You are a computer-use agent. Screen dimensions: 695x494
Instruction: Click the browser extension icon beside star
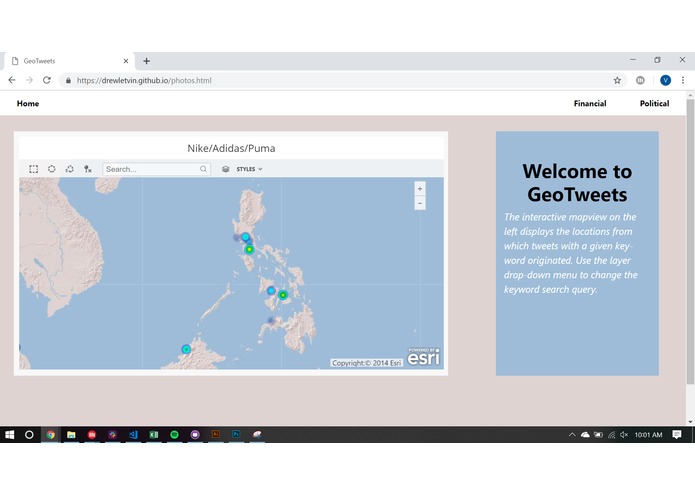pos(640,80)
